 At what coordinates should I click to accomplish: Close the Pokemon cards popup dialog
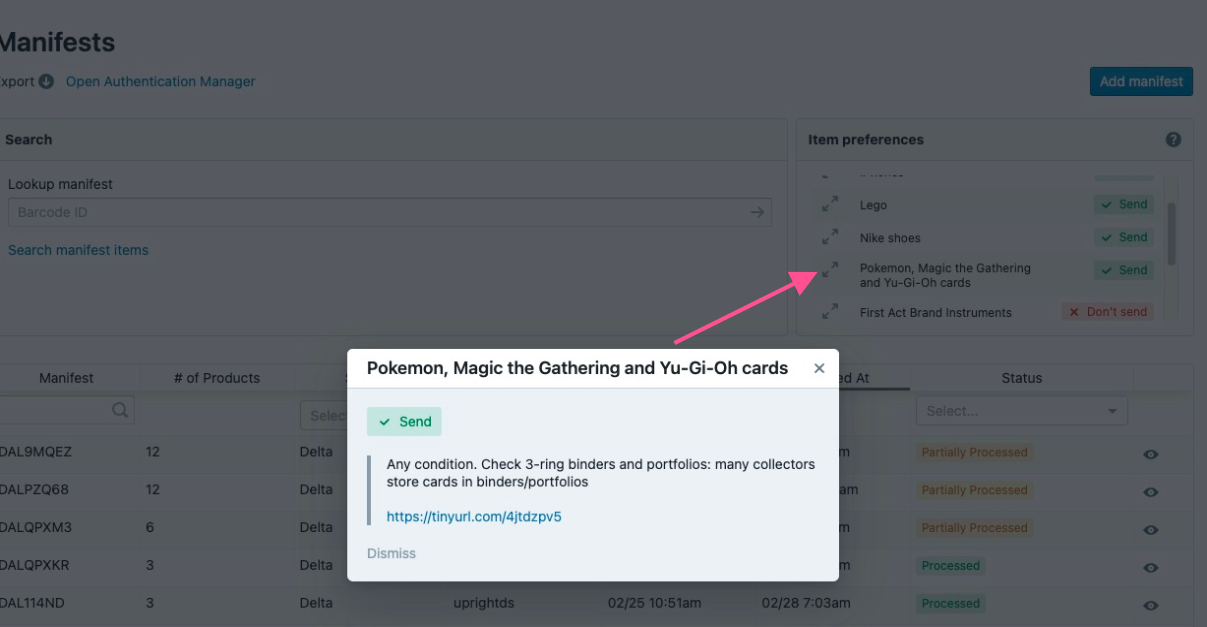click(819, 368)
